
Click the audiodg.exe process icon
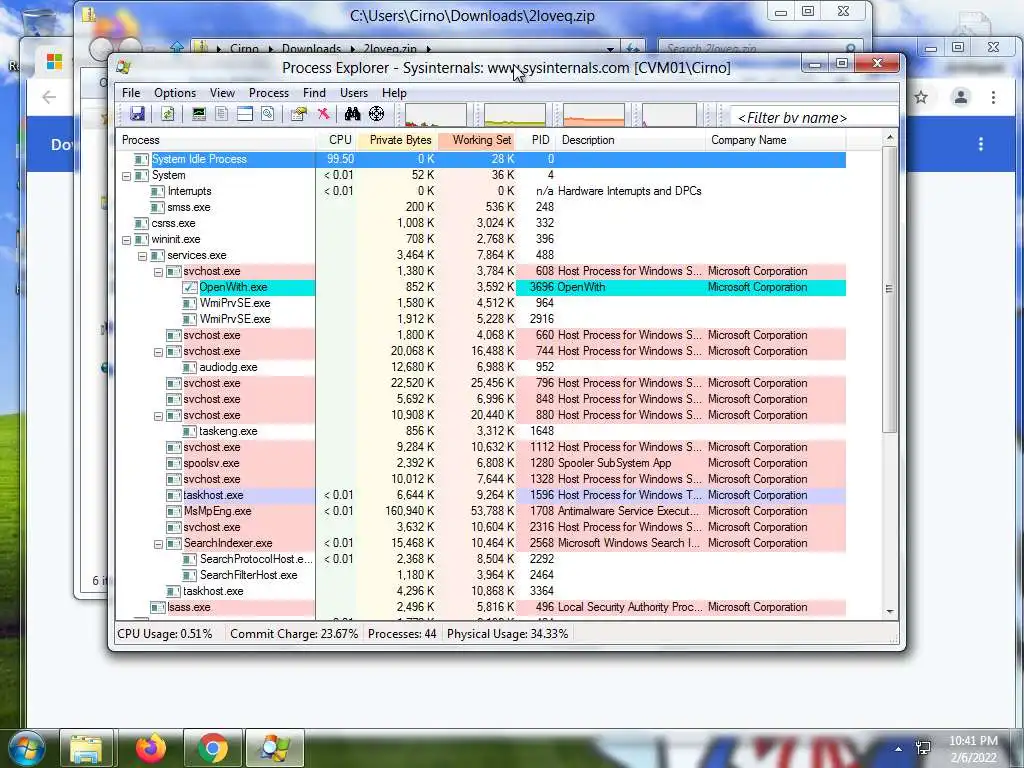point(189,367)
